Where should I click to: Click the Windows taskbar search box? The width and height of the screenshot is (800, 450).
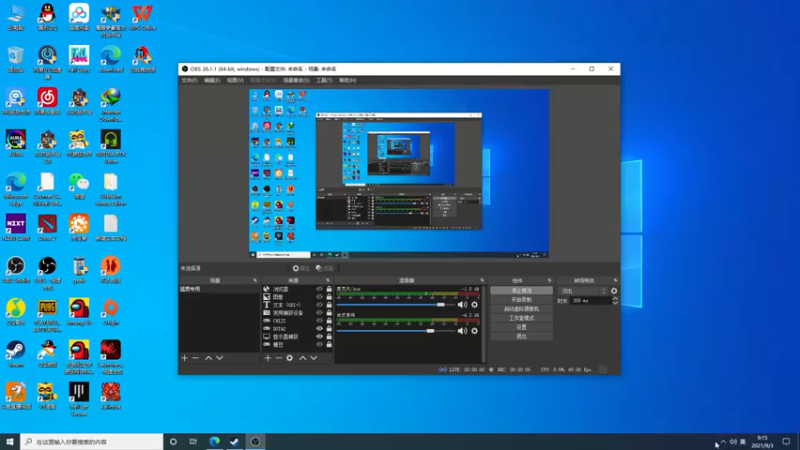tap(92, 442)
